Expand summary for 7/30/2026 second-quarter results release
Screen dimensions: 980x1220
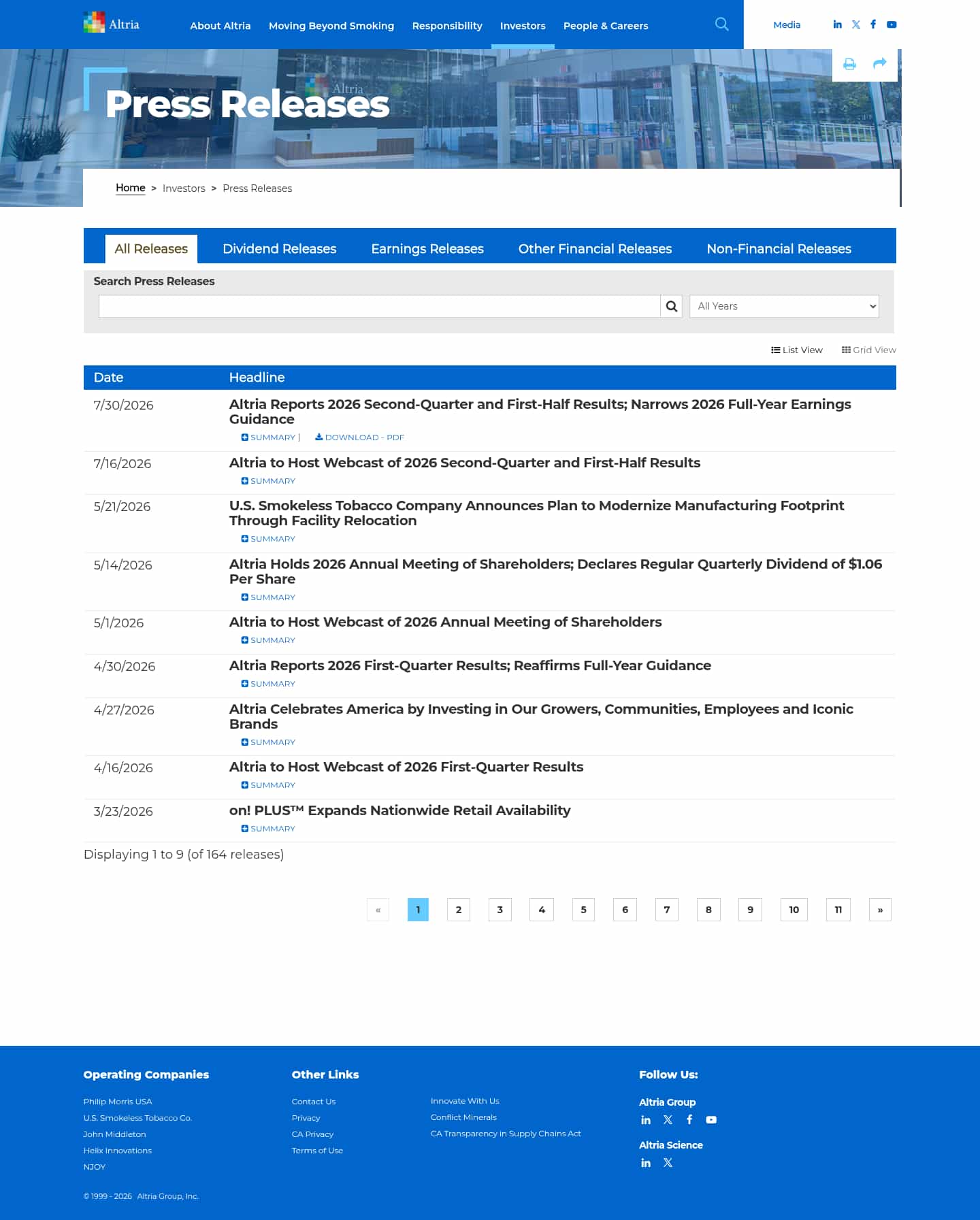point(268,438)
